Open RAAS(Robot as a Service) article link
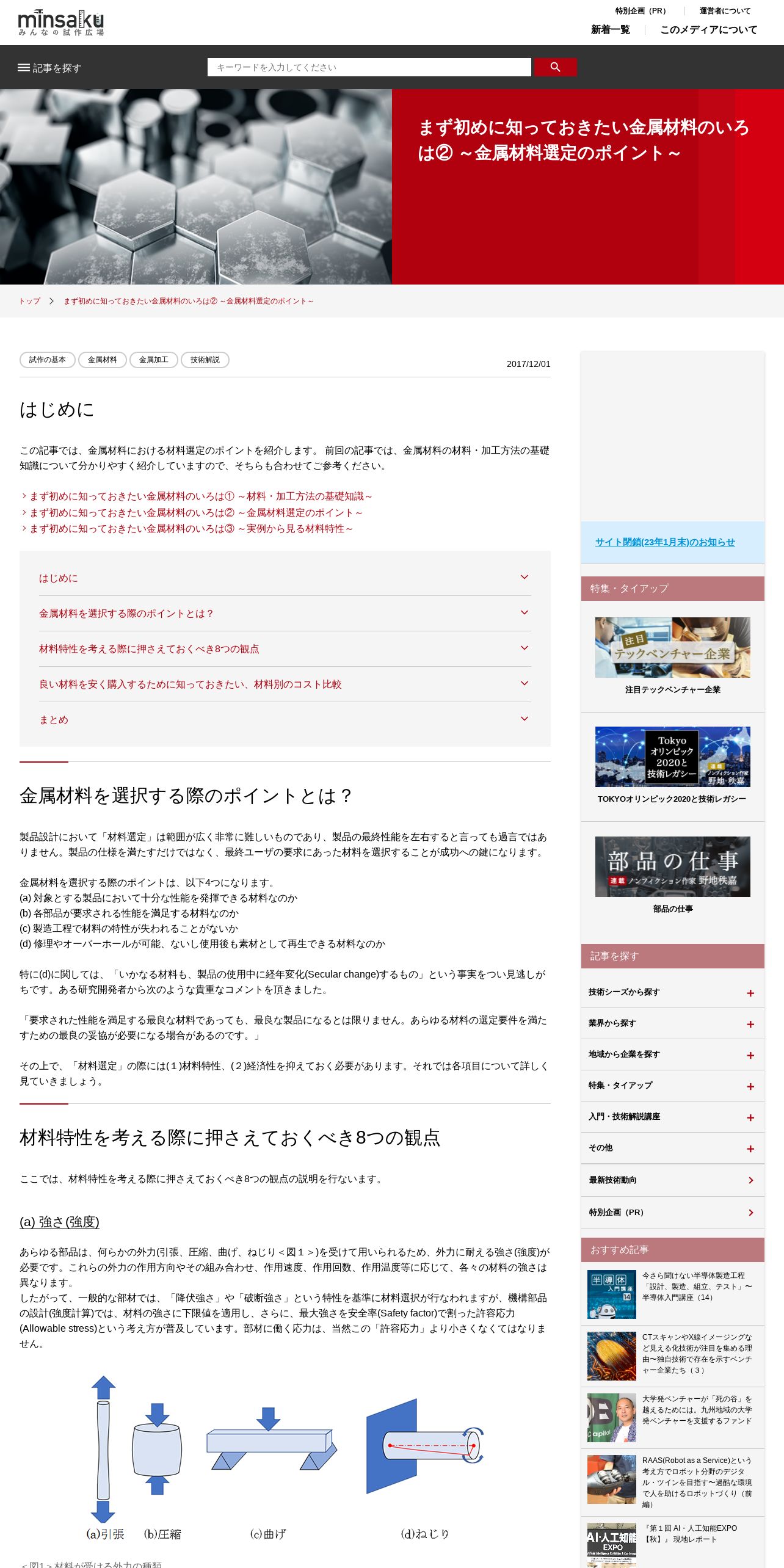784x1568 pixels. point(697,1483)
